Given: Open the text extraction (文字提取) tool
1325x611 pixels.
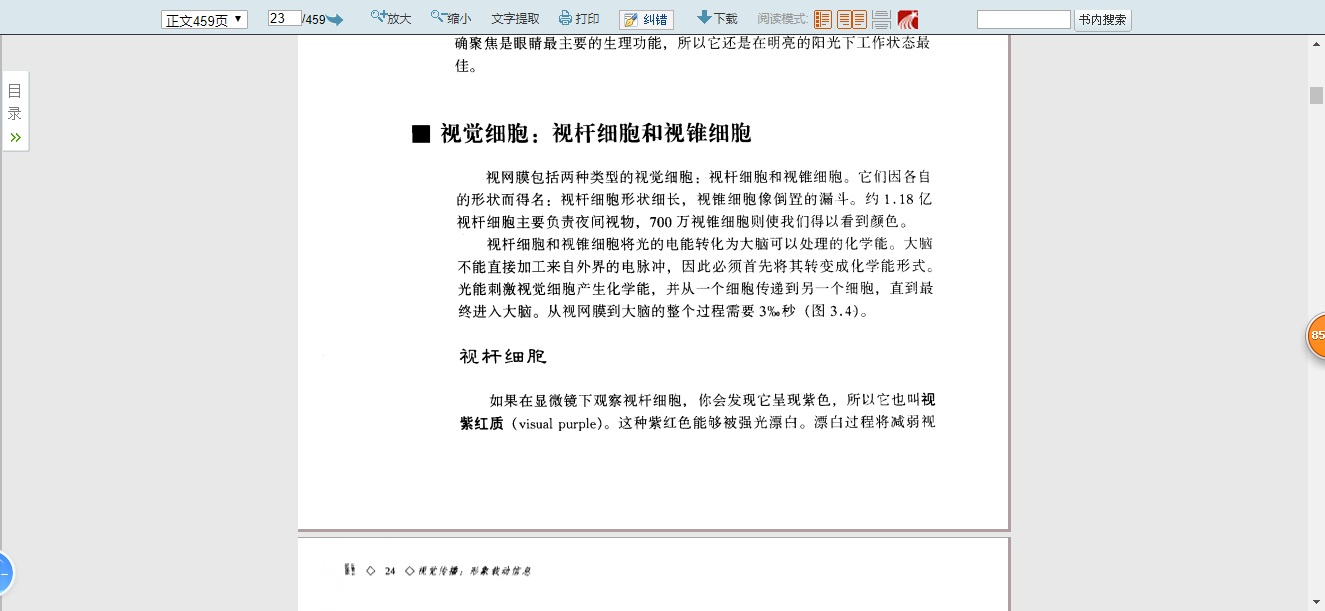Looking at the screenshot, I should (516, 17).
